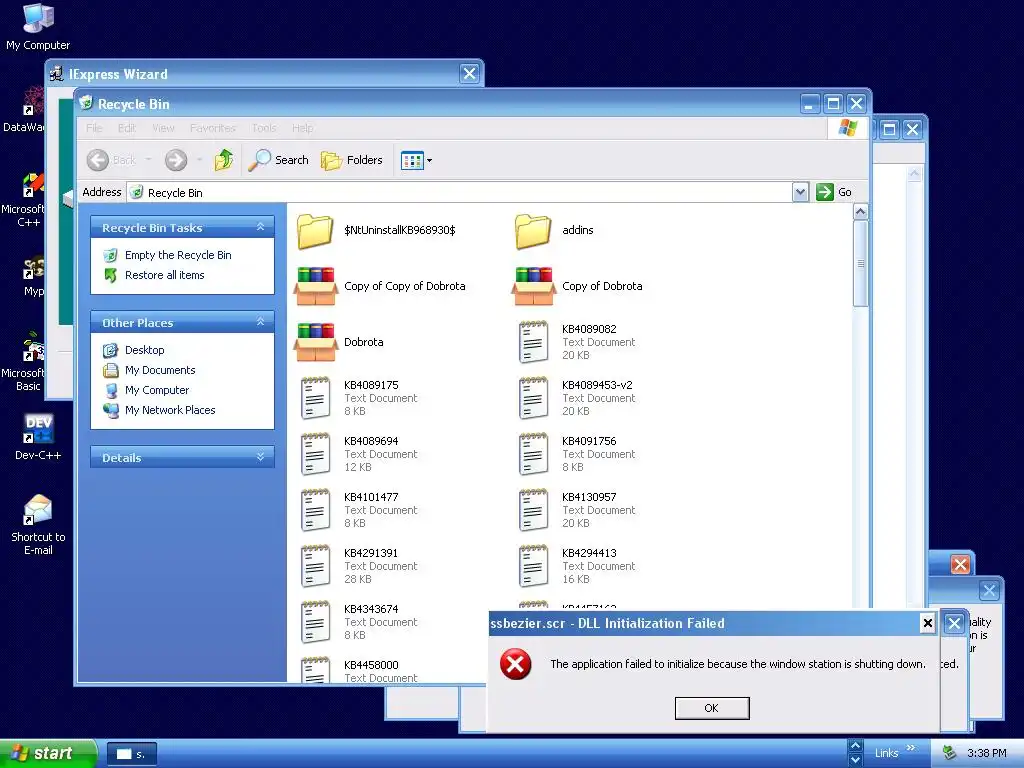Open the Tools menu

(264, 128)
